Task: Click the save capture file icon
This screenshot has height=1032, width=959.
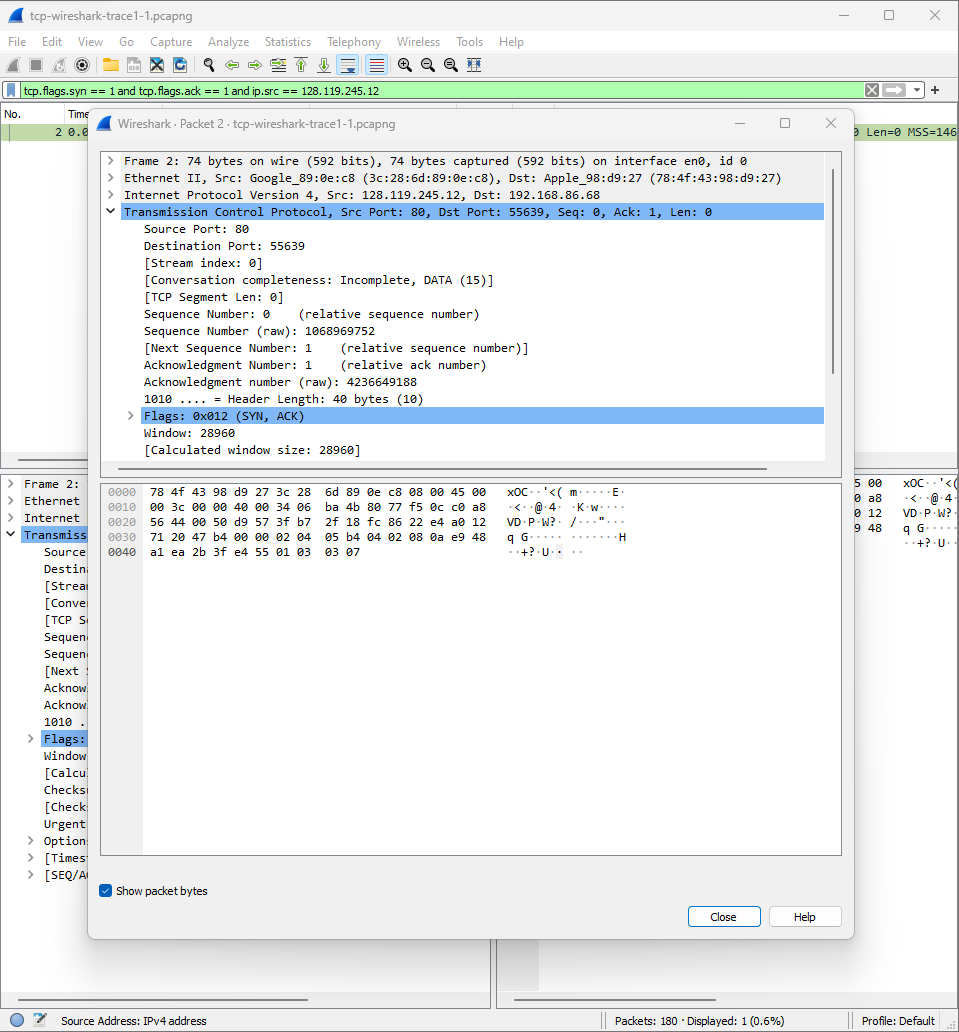Action: click(134, 65)
